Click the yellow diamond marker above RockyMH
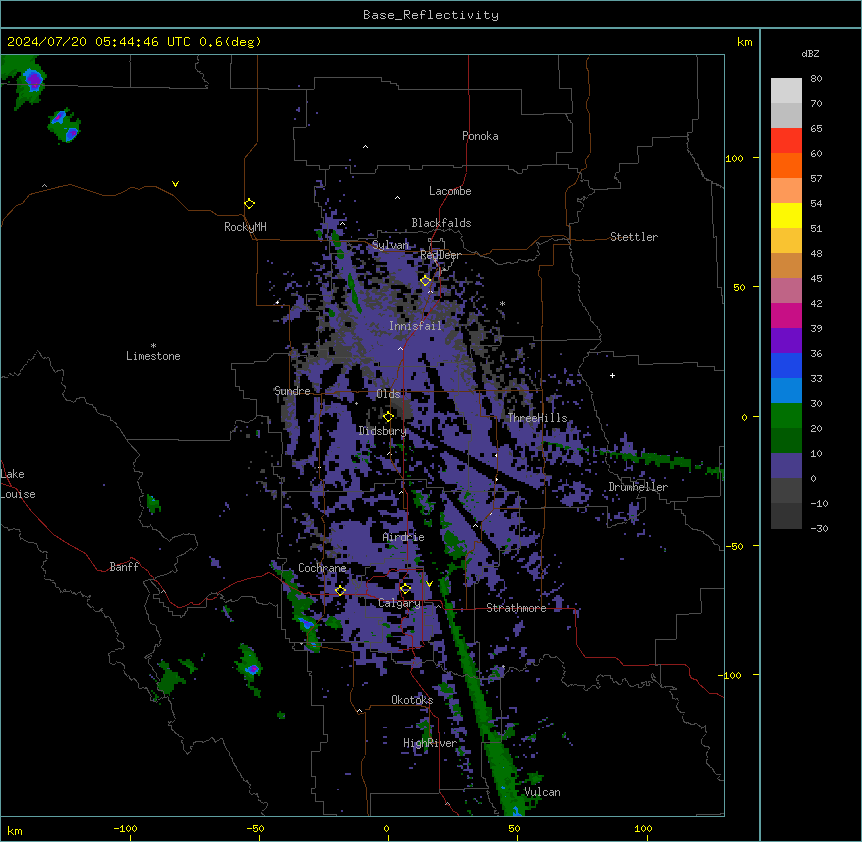Viewport: 862px width, 842px height. [249, 203]
